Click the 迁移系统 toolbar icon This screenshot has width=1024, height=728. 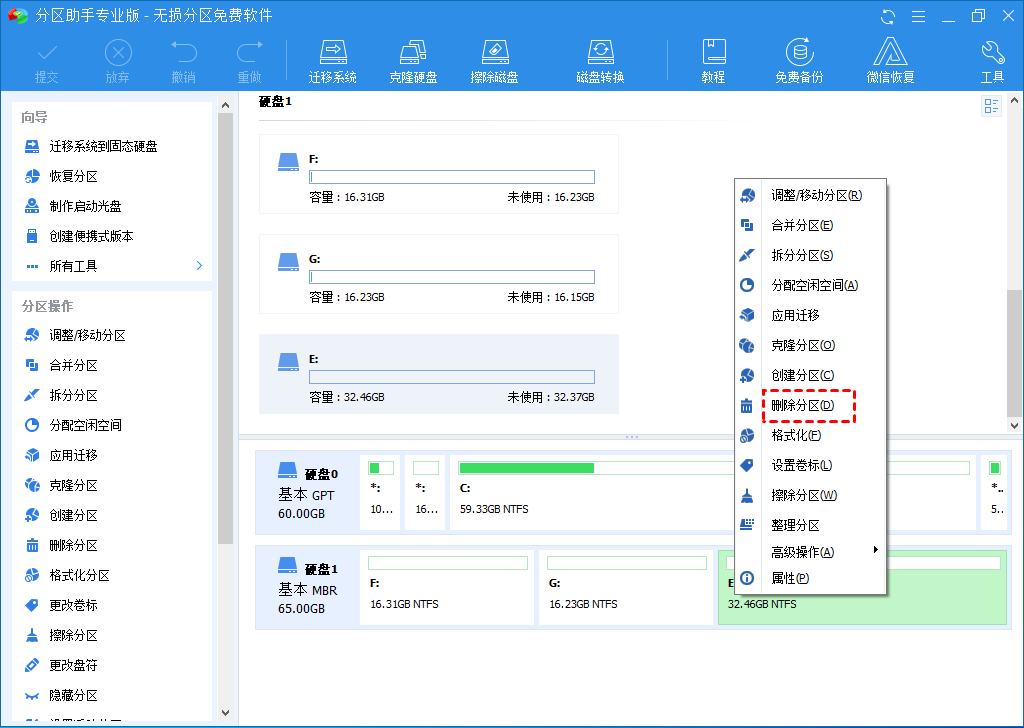[x=332, y=62]
